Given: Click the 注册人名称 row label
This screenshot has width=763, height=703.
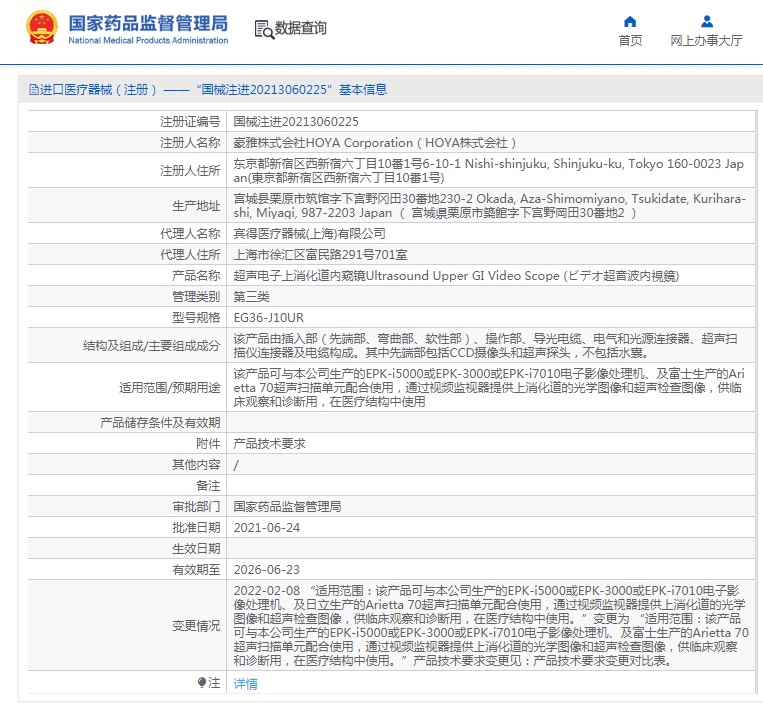Looking at the screenshot, I should pyautogui.click(x=190, y=143).
